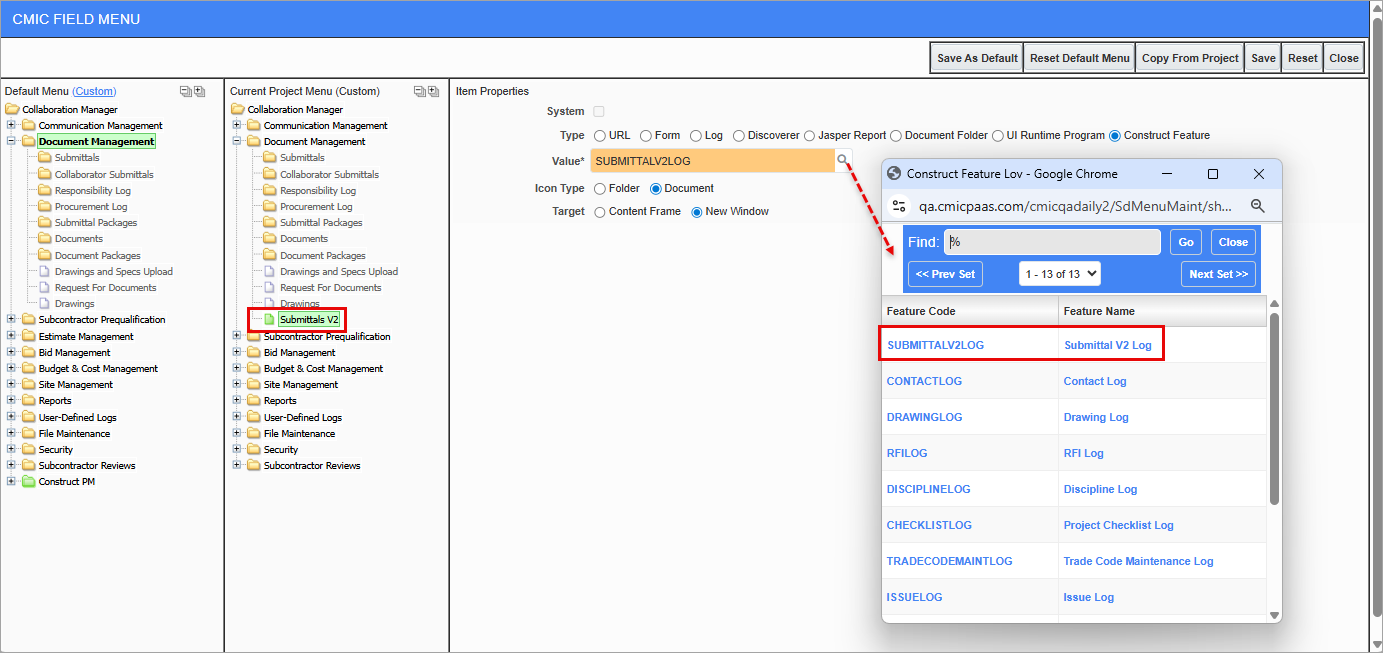Click Security folder icon in Current Project Menu
This screenshot has width=1383, height=653.
pos(254,450)
